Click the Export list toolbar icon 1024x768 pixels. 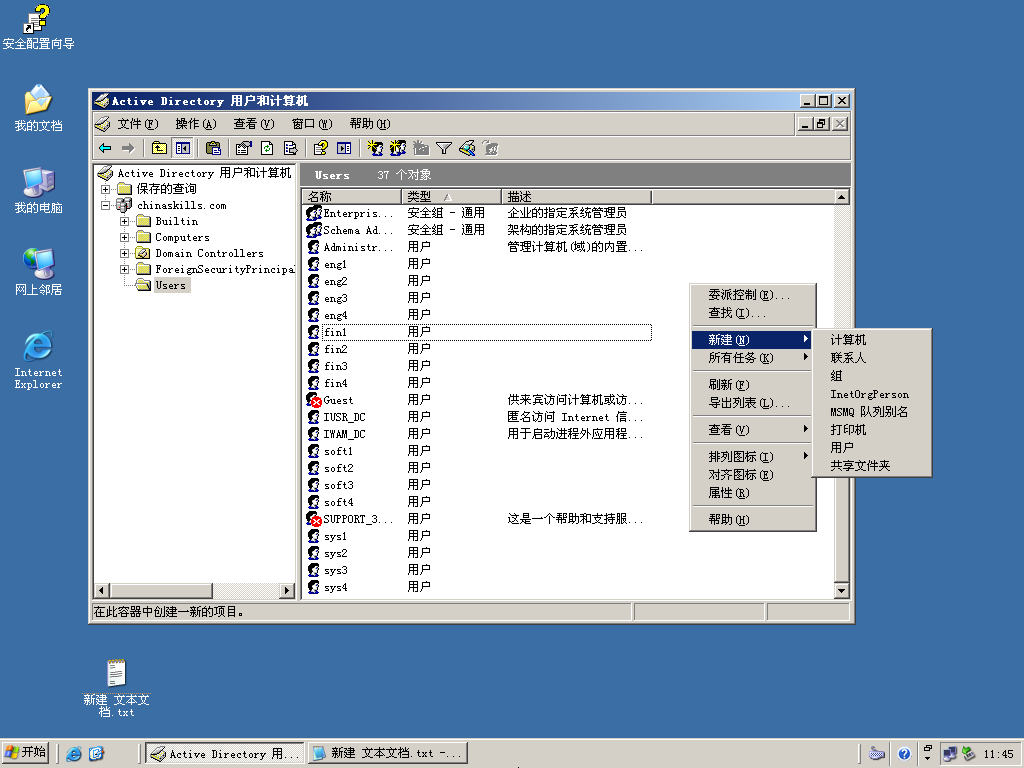pos(291,148)
